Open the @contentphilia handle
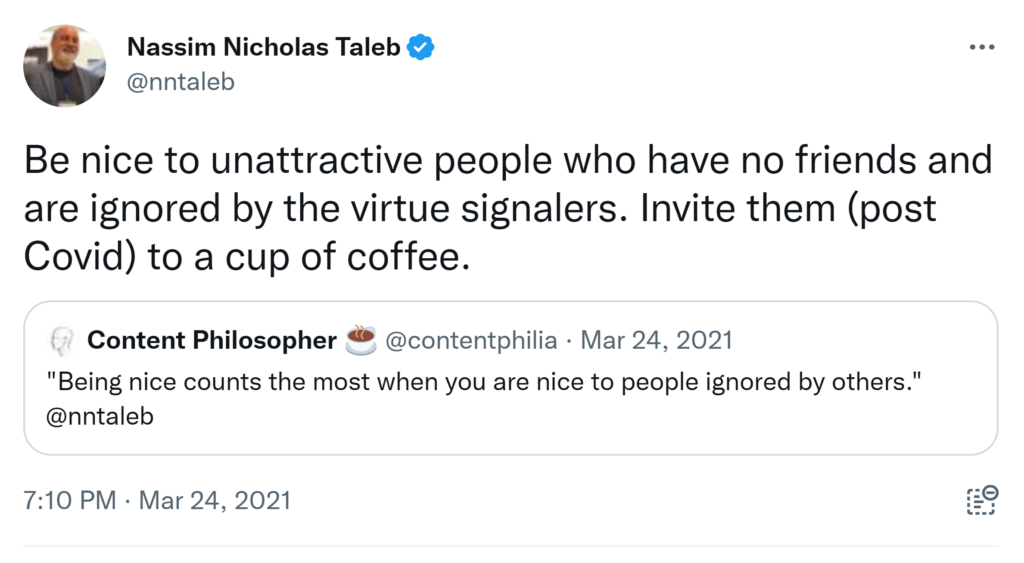This screenshot has width=1024, height=563. (x=471, y=341)
